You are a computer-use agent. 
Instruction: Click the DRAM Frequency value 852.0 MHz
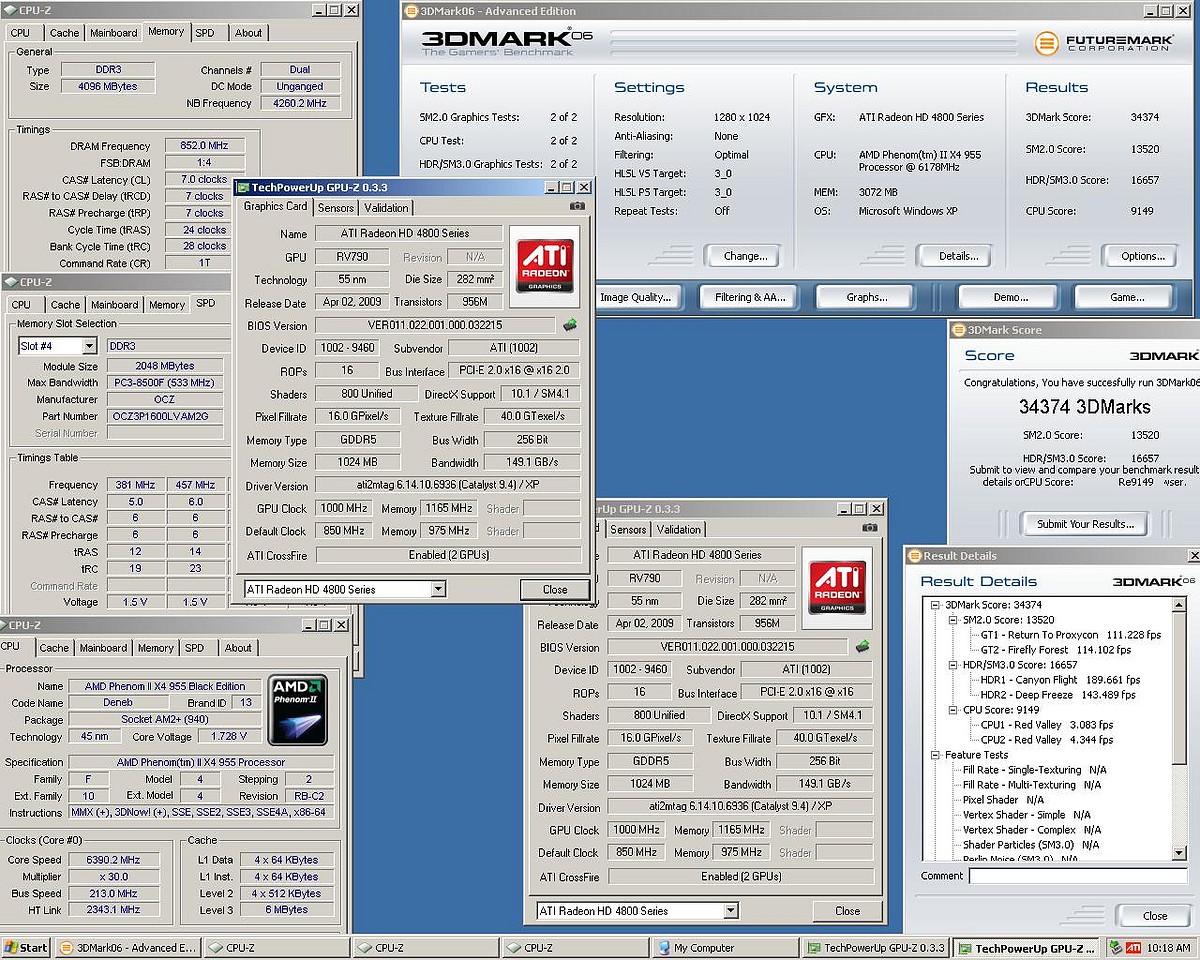click(x=205, y=146)
